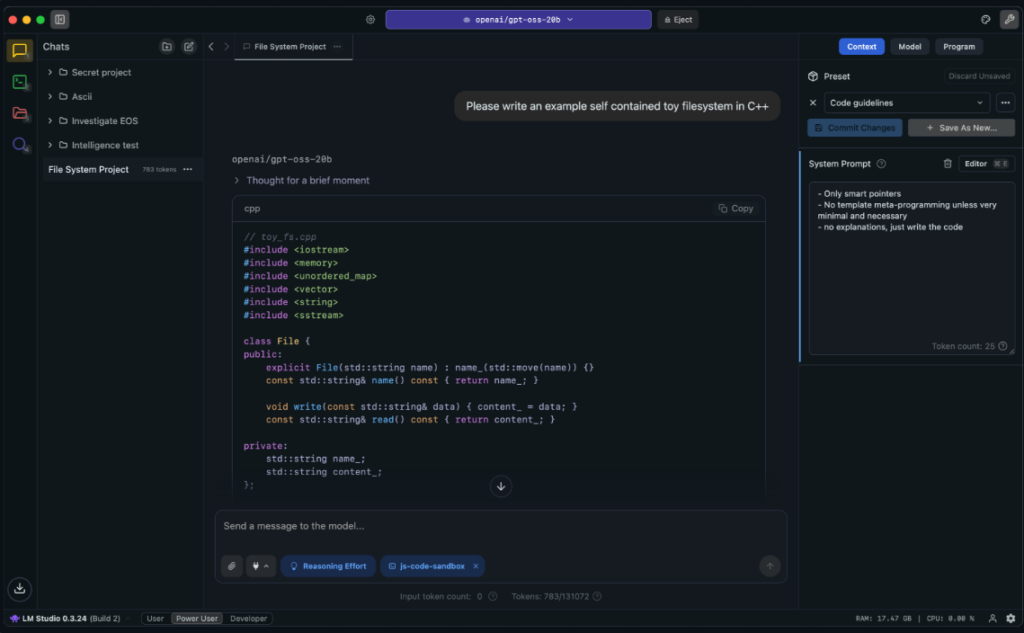Image resolution: width=1024 pixels, height=633 pixels.
Task: Switch to the Model tab
Action: coord(909,46)
